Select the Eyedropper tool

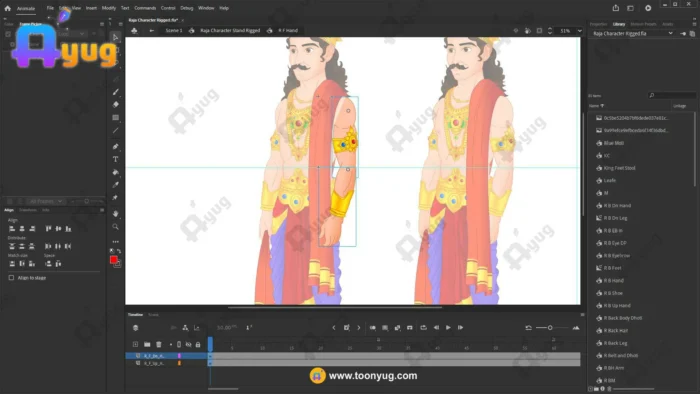click(x=116, y=185)
